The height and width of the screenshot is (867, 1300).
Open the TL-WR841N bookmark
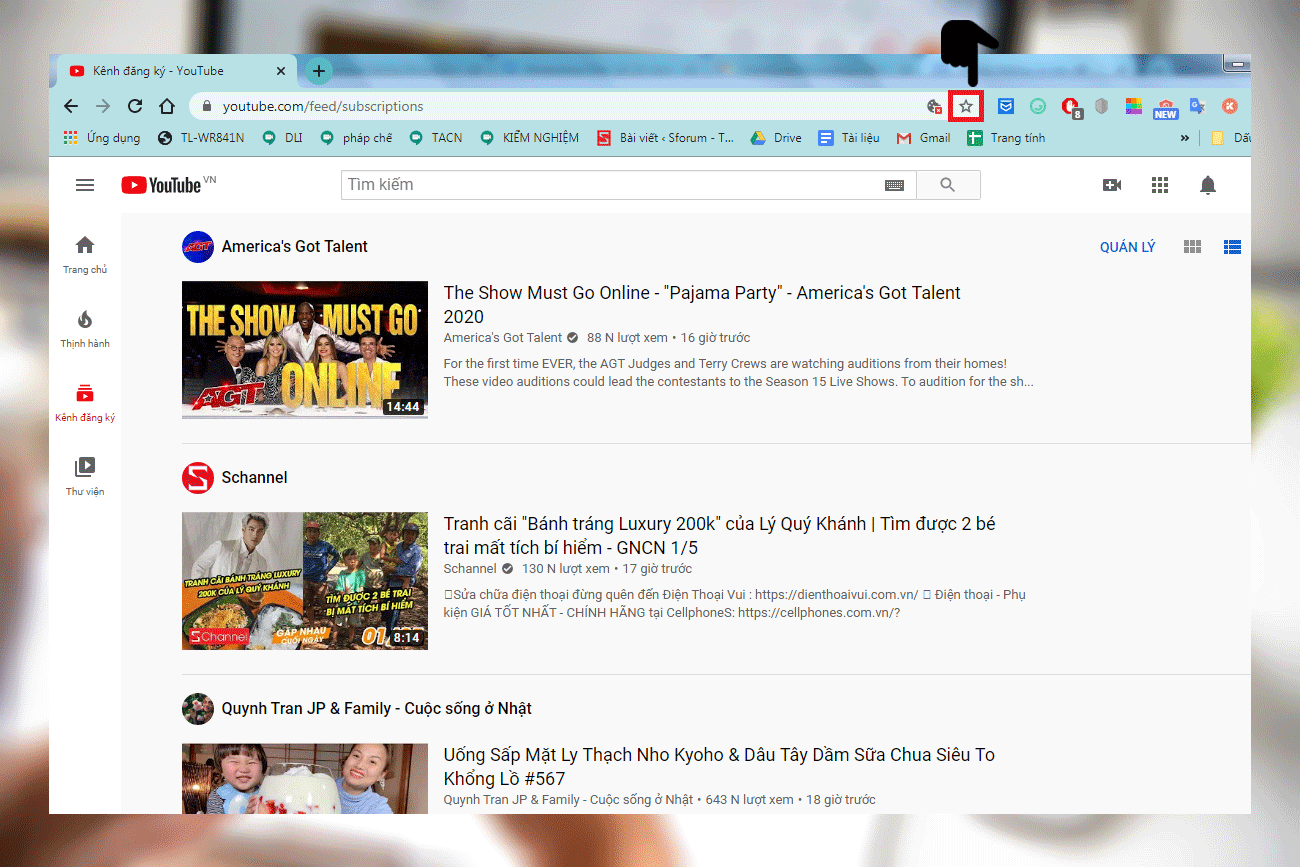199,138
